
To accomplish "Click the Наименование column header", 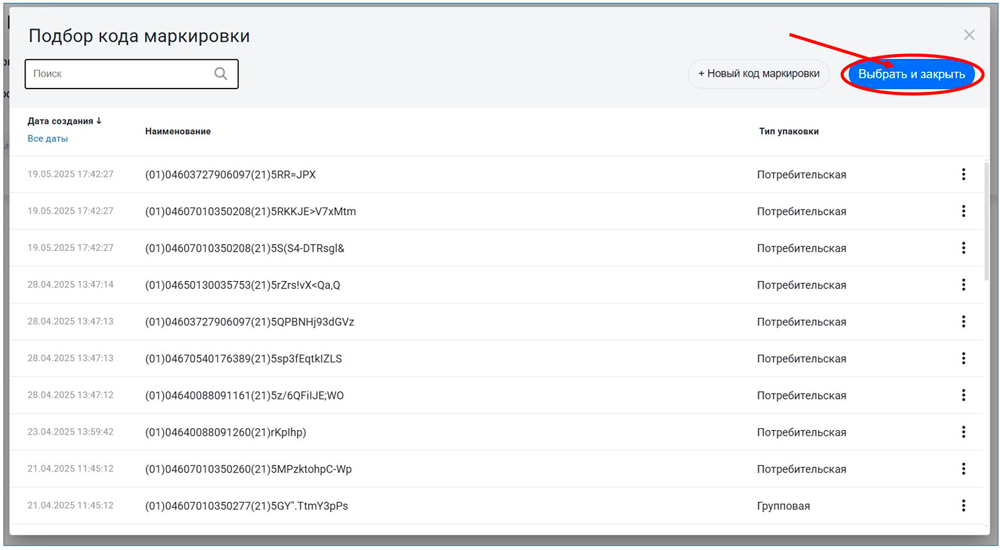I will 178,131.
